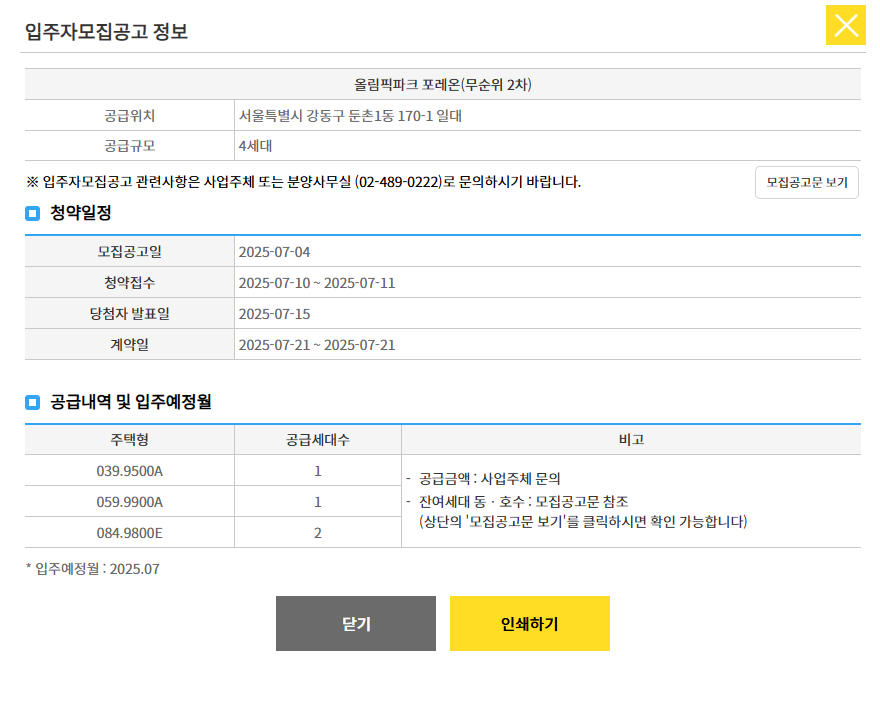
Task: Click the 청약접수 period 2025-07-10 ~ 2025-07-11
Action: click(x=317, y=283)
